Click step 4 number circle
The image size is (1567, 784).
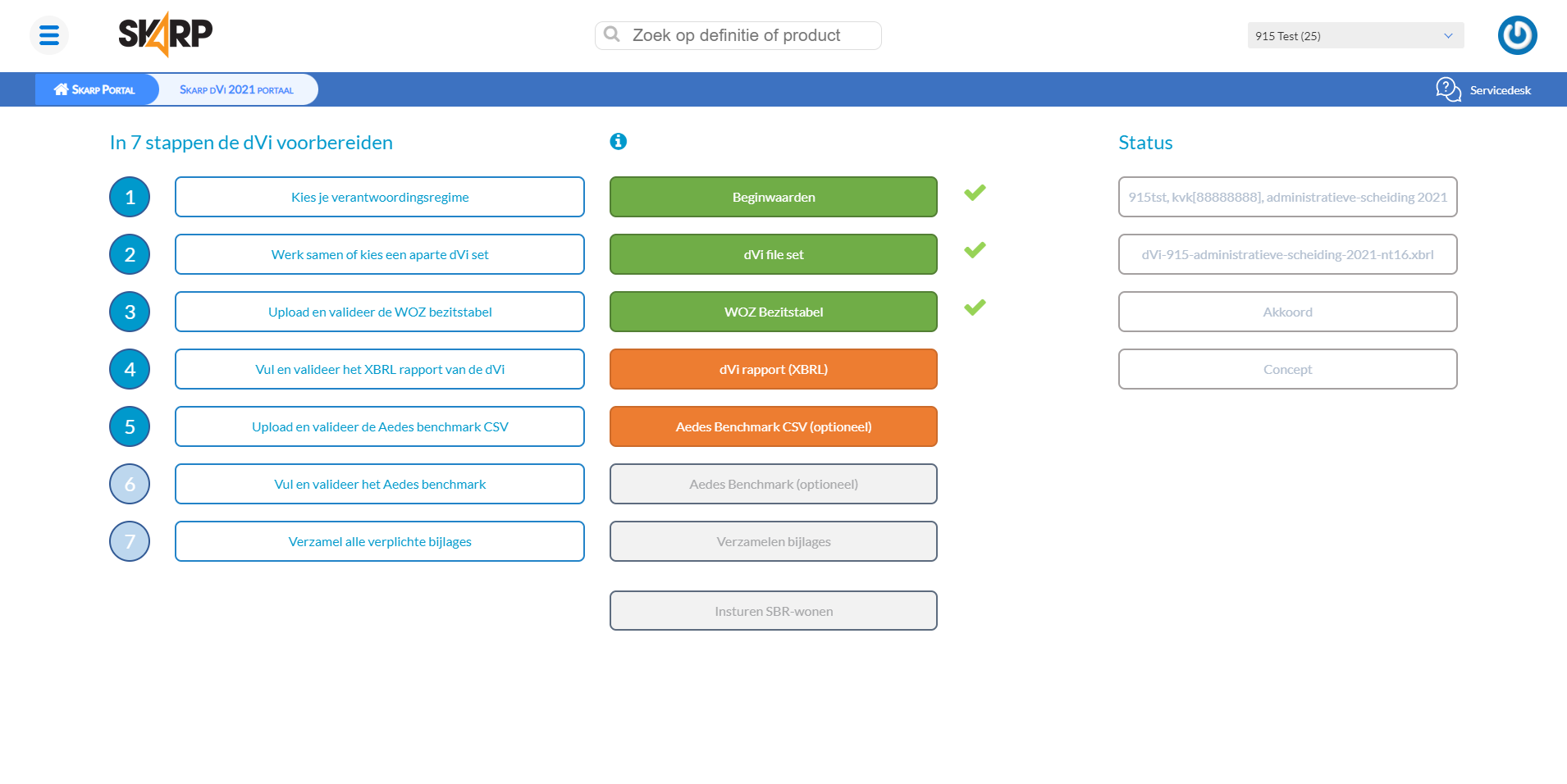(130, 369)
